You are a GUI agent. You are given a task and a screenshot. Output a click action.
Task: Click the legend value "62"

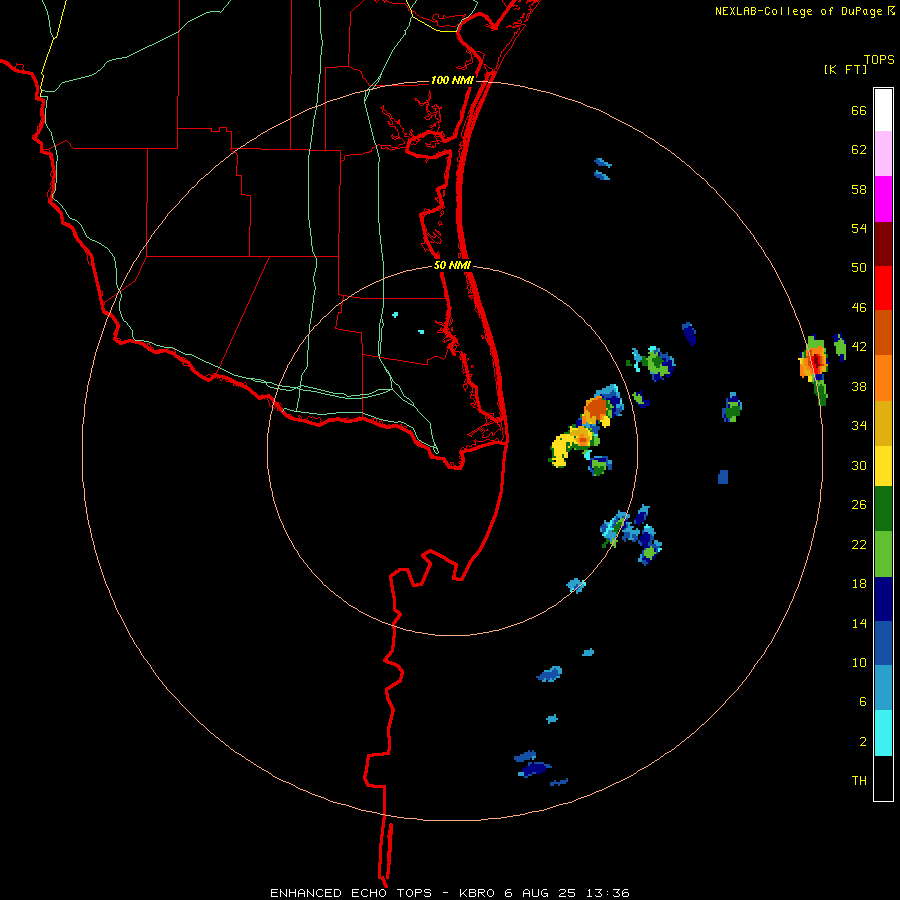pyautogui.click(x=859, y=150)
